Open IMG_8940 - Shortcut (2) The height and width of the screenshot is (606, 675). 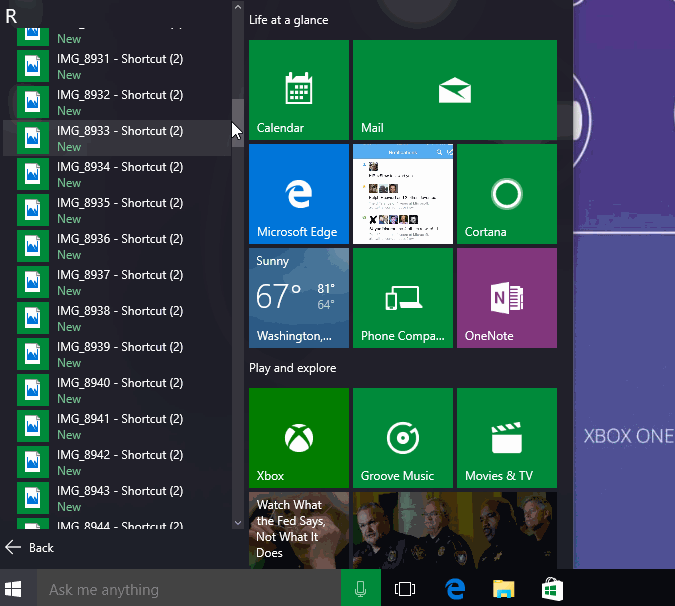(117, 390)
